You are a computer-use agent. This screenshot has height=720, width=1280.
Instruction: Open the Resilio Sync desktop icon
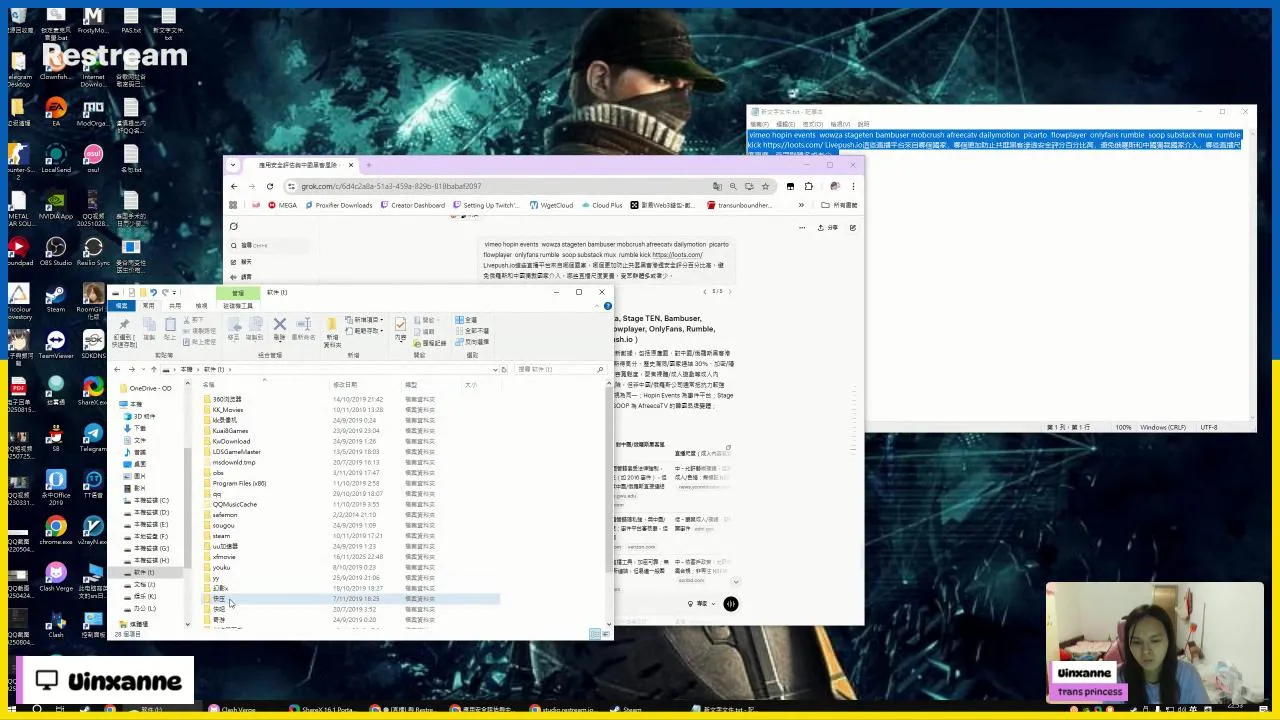click(93, 249)
